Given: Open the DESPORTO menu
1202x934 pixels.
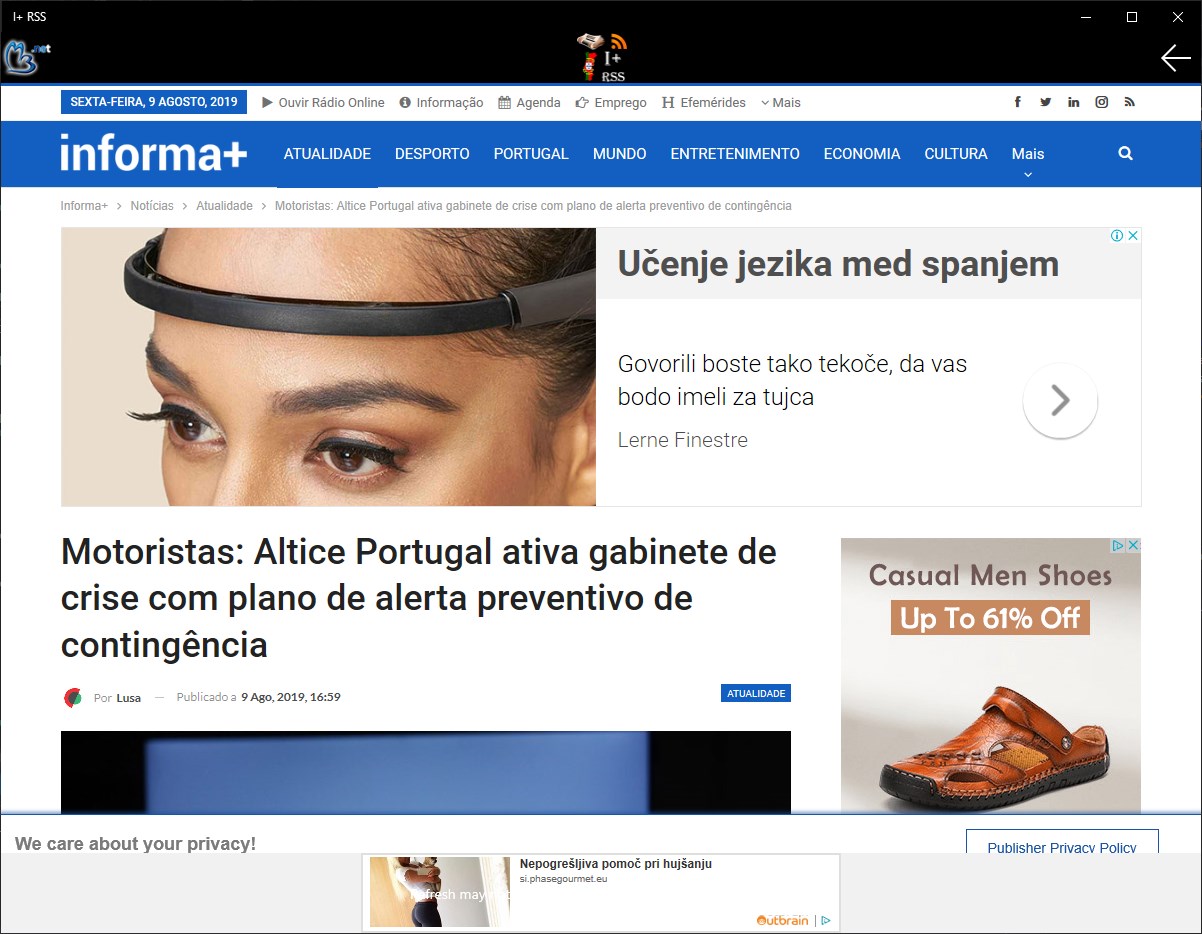Looking at the screenshot, I should point(432,154).
